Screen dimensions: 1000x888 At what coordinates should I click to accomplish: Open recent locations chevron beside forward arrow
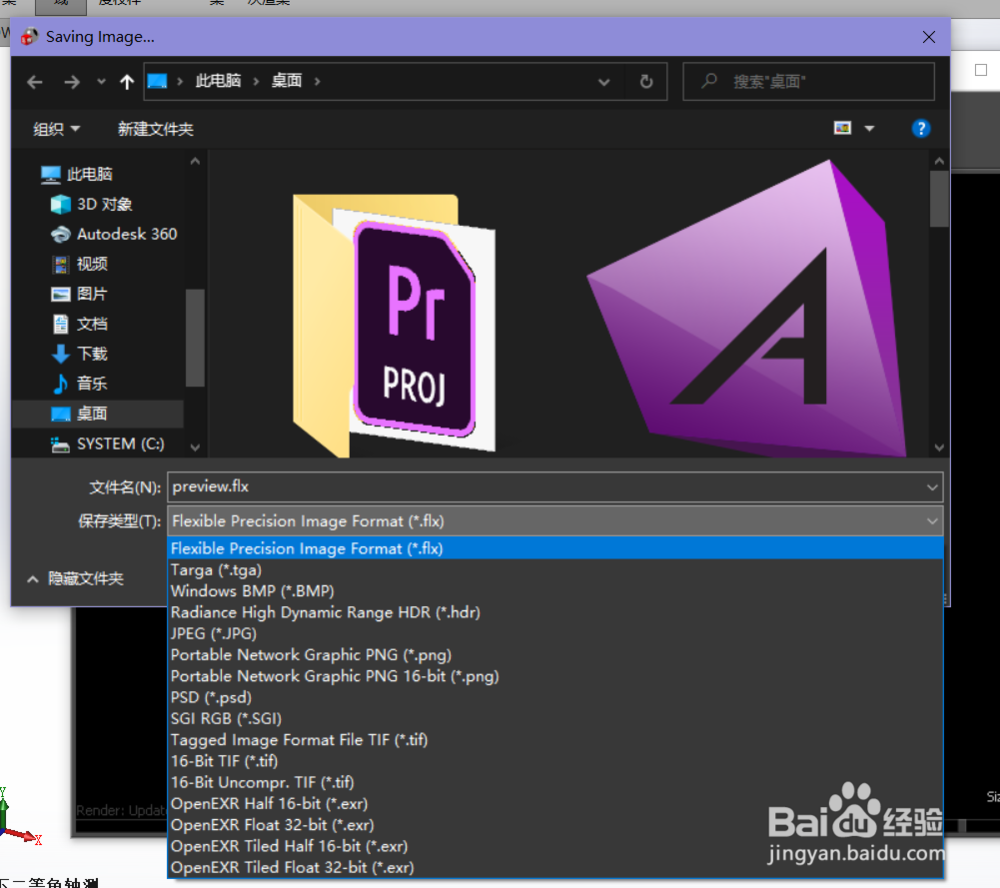(101, 82)
